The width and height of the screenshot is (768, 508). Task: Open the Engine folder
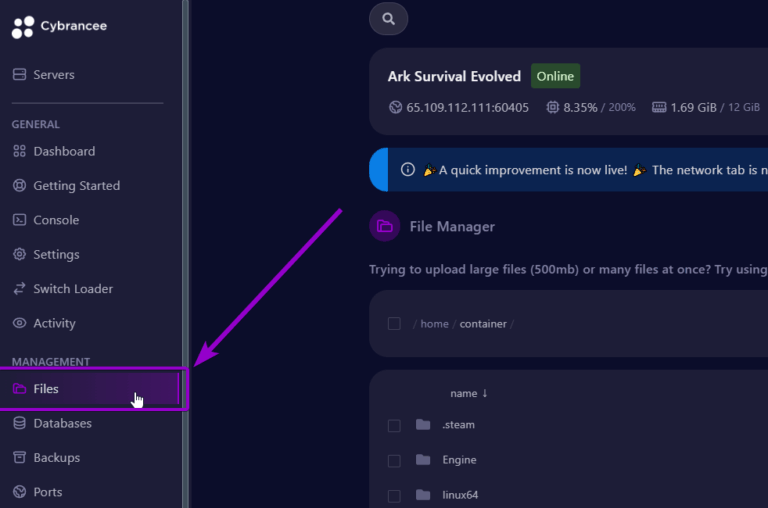pos(459,460)
